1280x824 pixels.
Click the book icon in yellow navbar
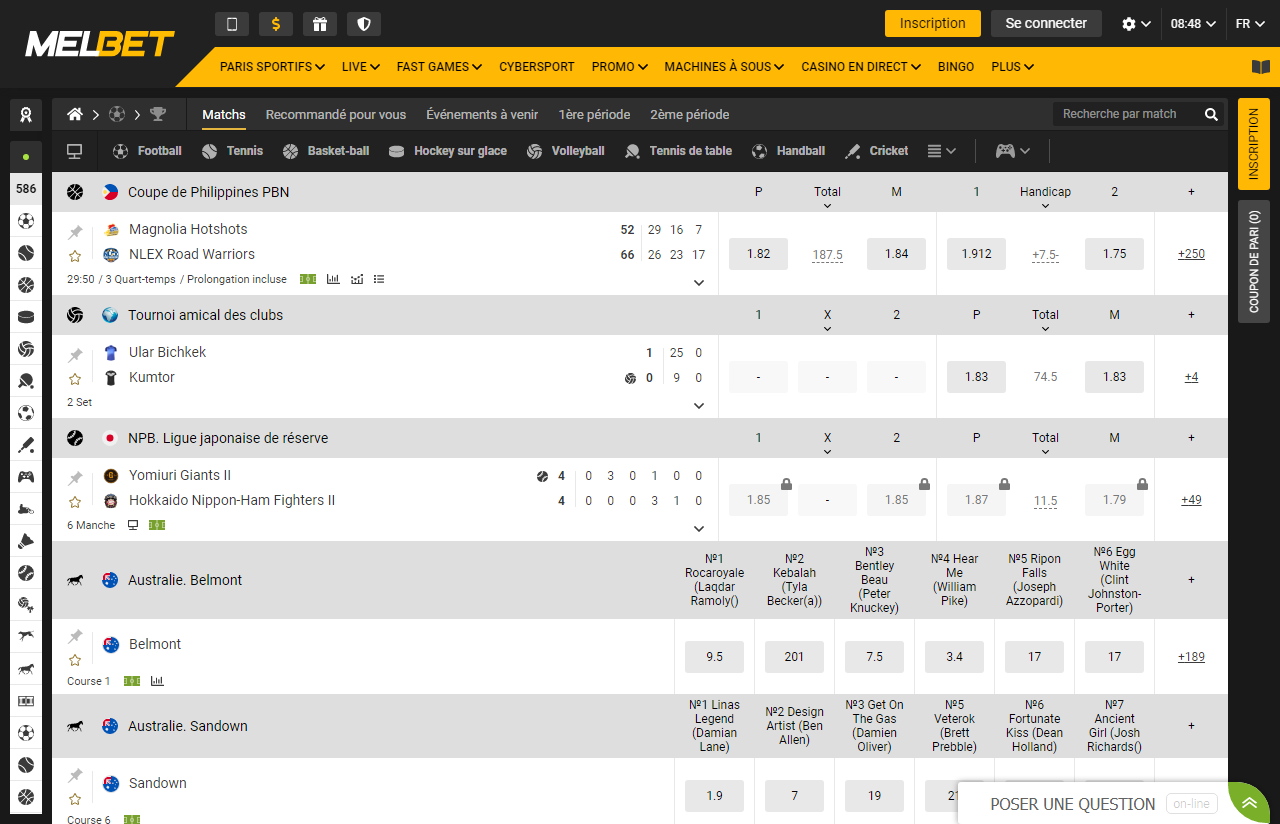[1260, 67]
